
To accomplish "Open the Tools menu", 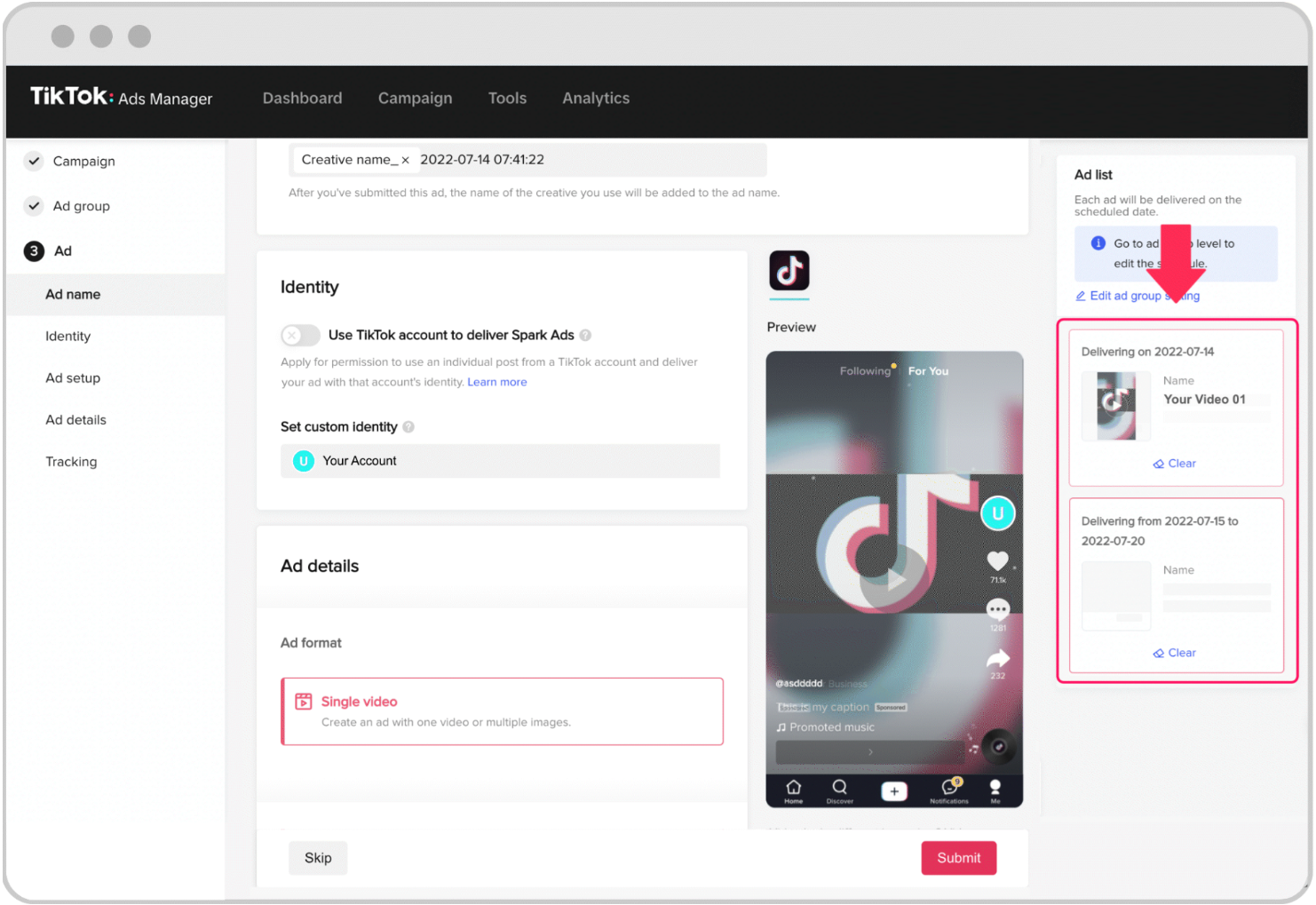I will tap(507, 98).
